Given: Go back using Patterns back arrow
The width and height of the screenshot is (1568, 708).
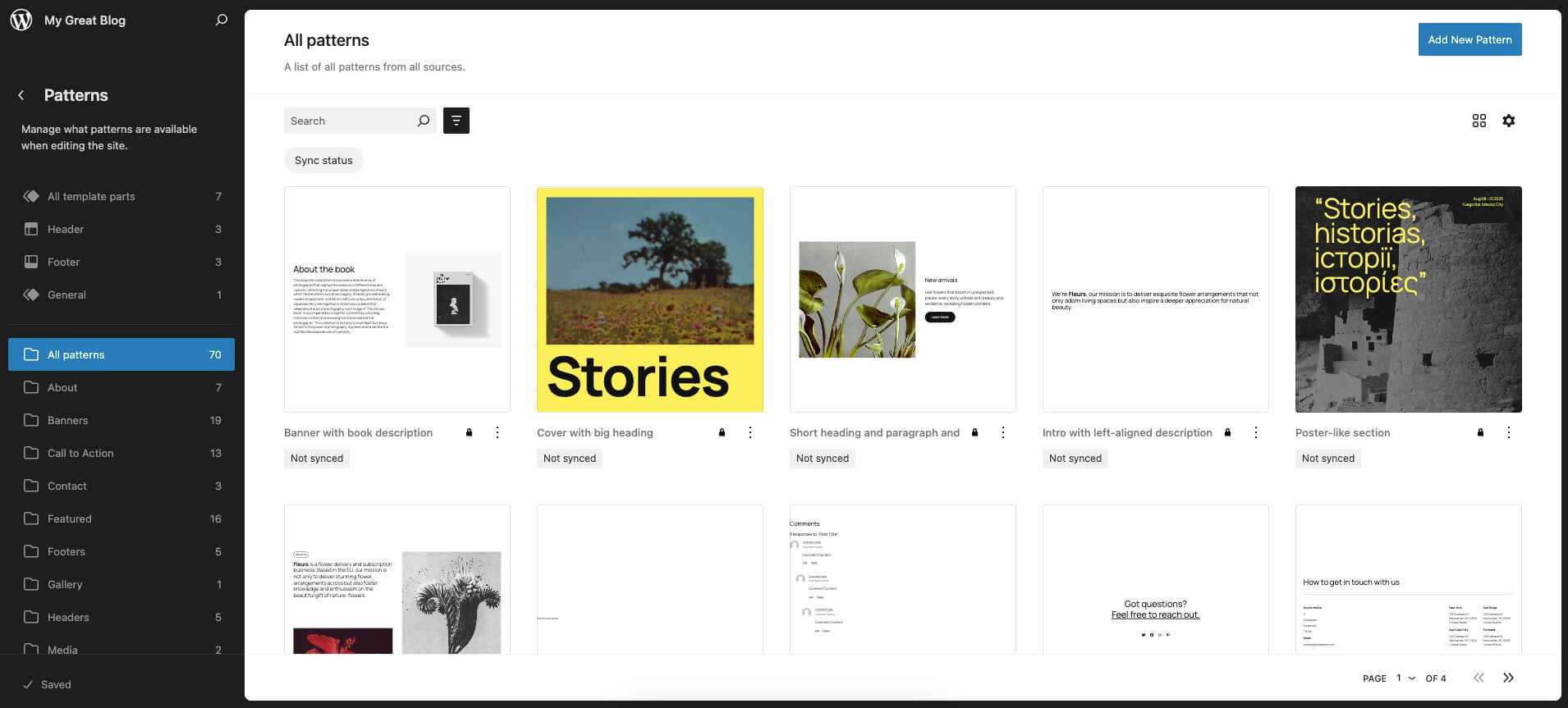Looking at the screenshot, I should 21,95.
